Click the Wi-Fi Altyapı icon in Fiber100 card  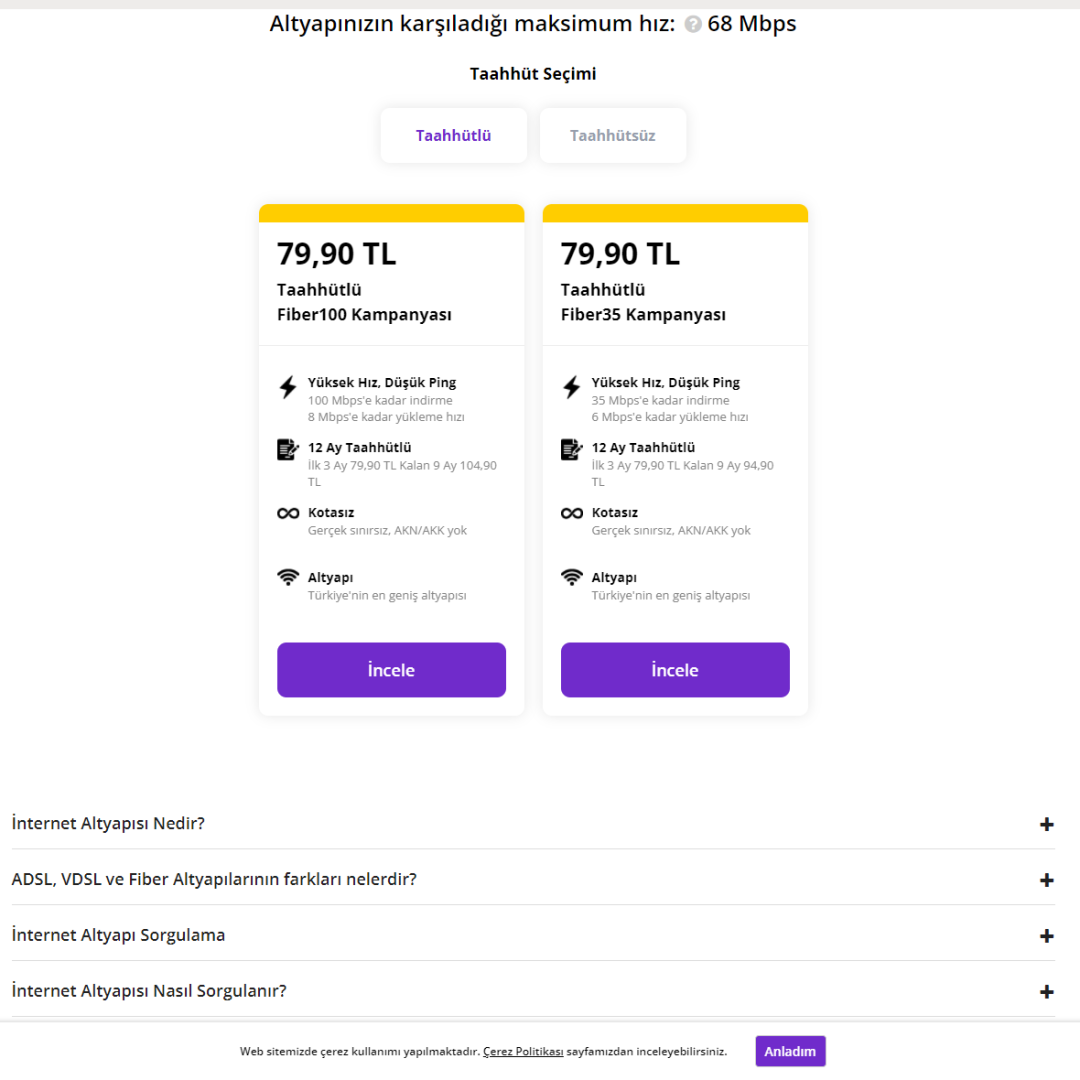coord(288,577)
